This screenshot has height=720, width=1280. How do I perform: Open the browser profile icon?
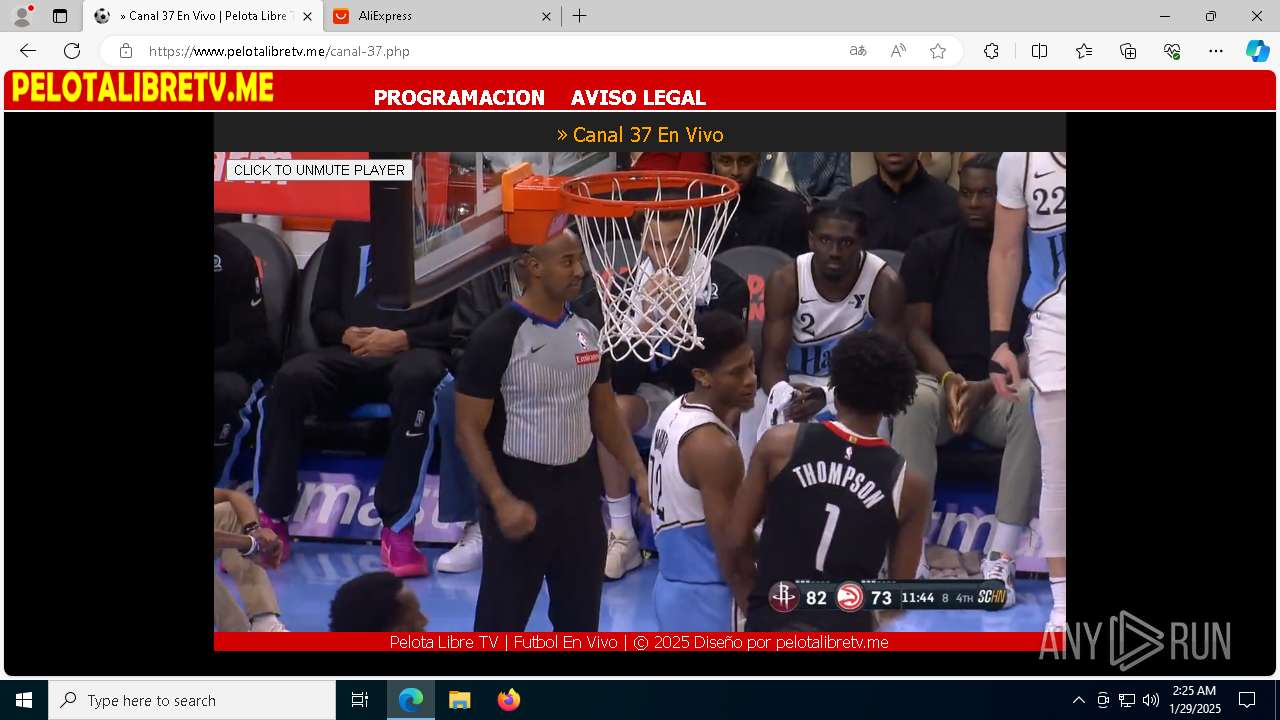point(22,16)
